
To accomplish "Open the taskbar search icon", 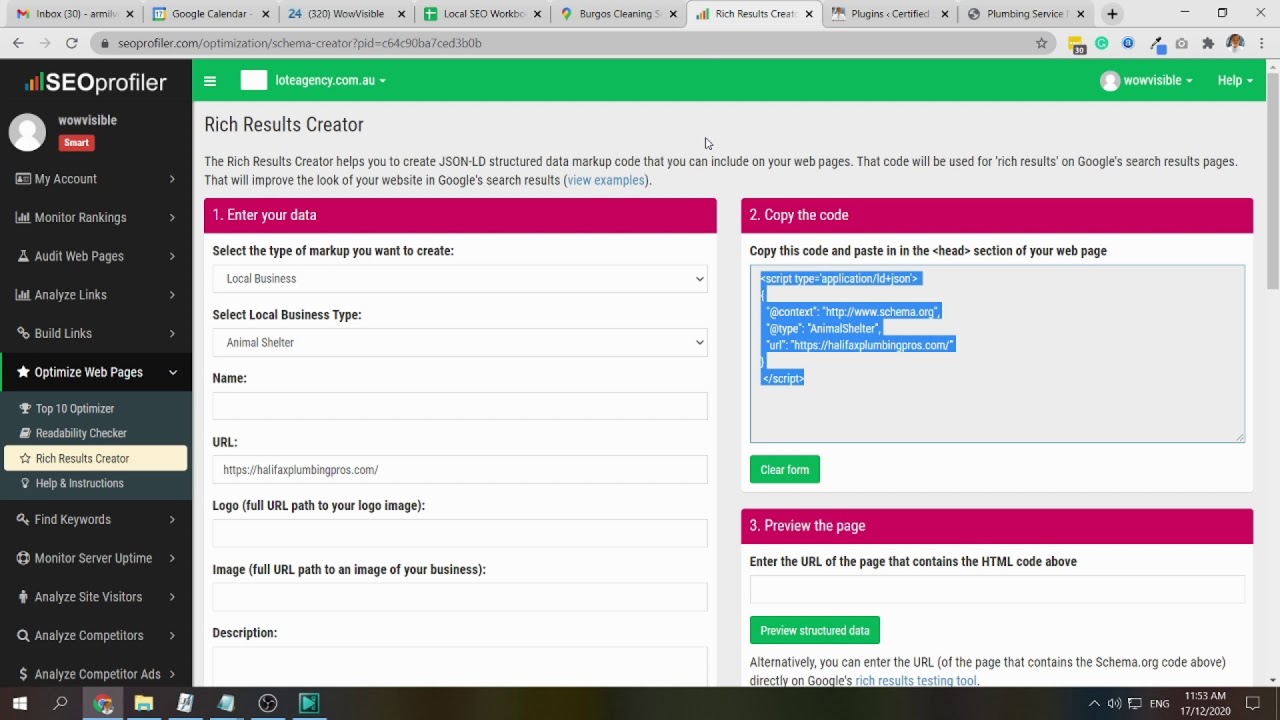I will (x=60, y=703).
